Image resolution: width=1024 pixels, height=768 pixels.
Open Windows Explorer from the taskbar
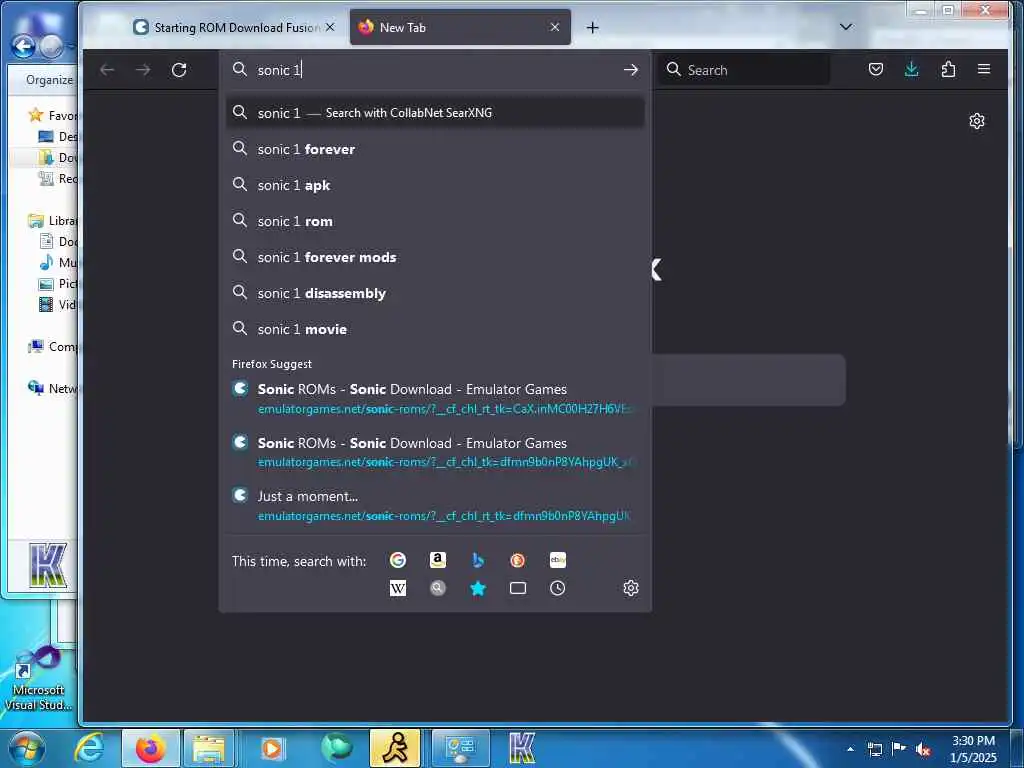click(209, 748)
